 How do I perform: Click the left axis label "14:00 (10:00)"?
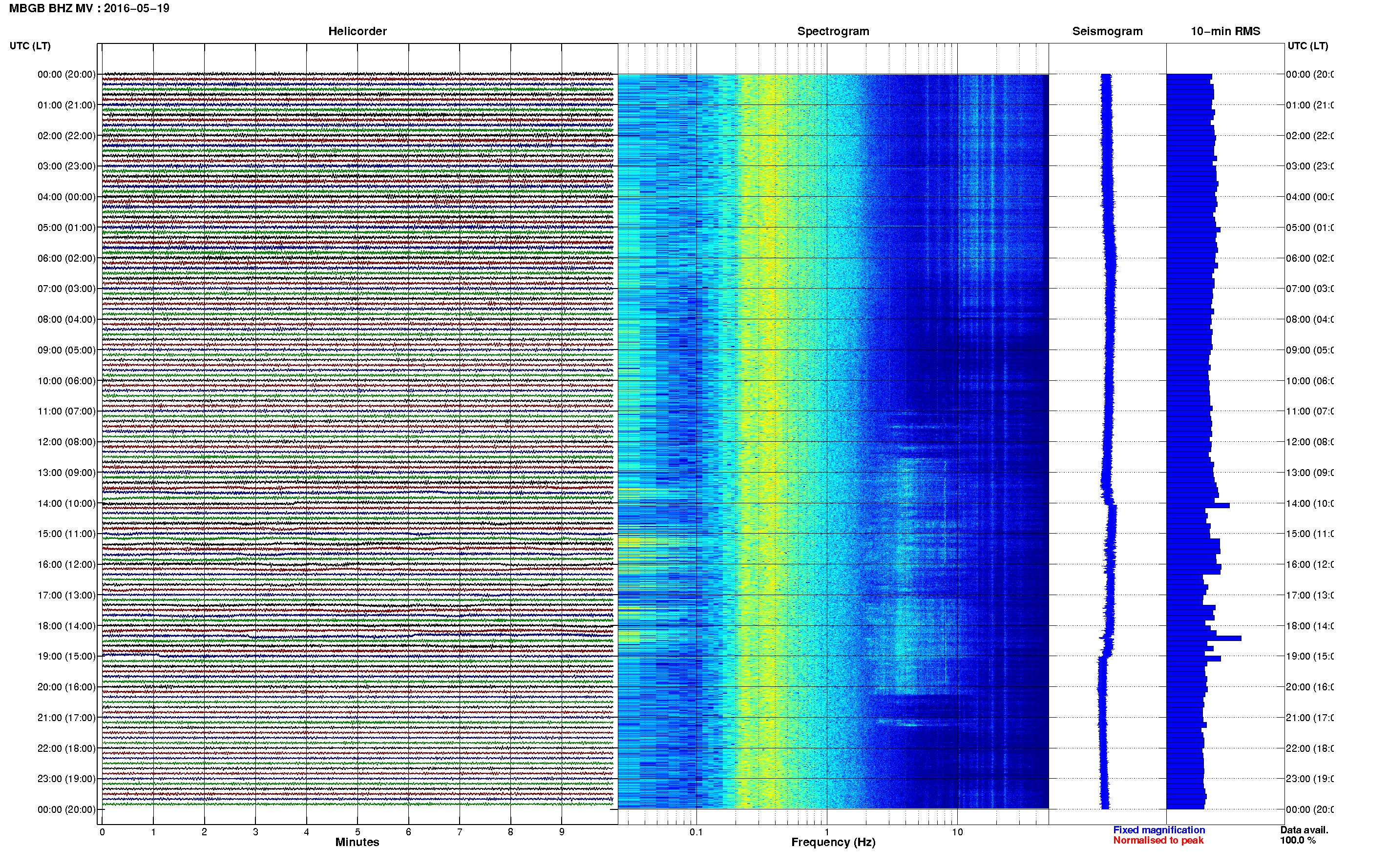(66, 503)
